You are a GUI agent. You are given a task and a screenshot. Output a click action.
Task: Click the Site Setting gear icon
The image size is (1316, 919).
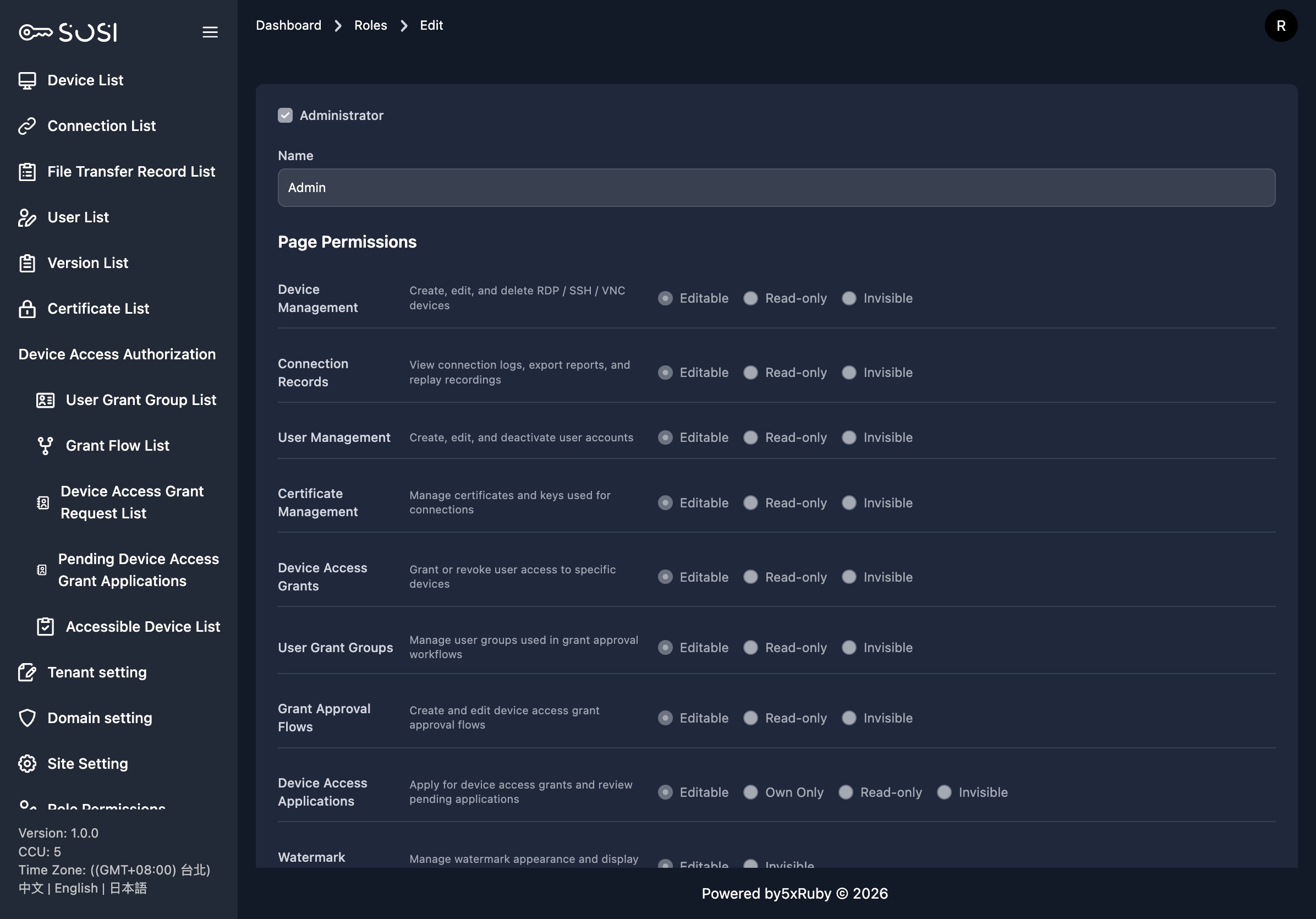point(27,764)
